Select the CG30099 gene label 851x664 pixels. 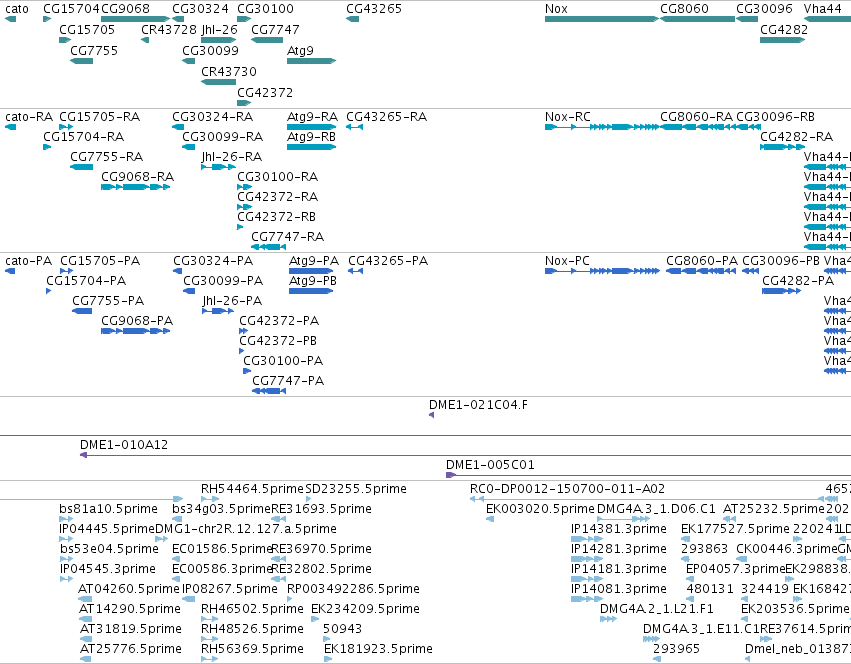211,50
